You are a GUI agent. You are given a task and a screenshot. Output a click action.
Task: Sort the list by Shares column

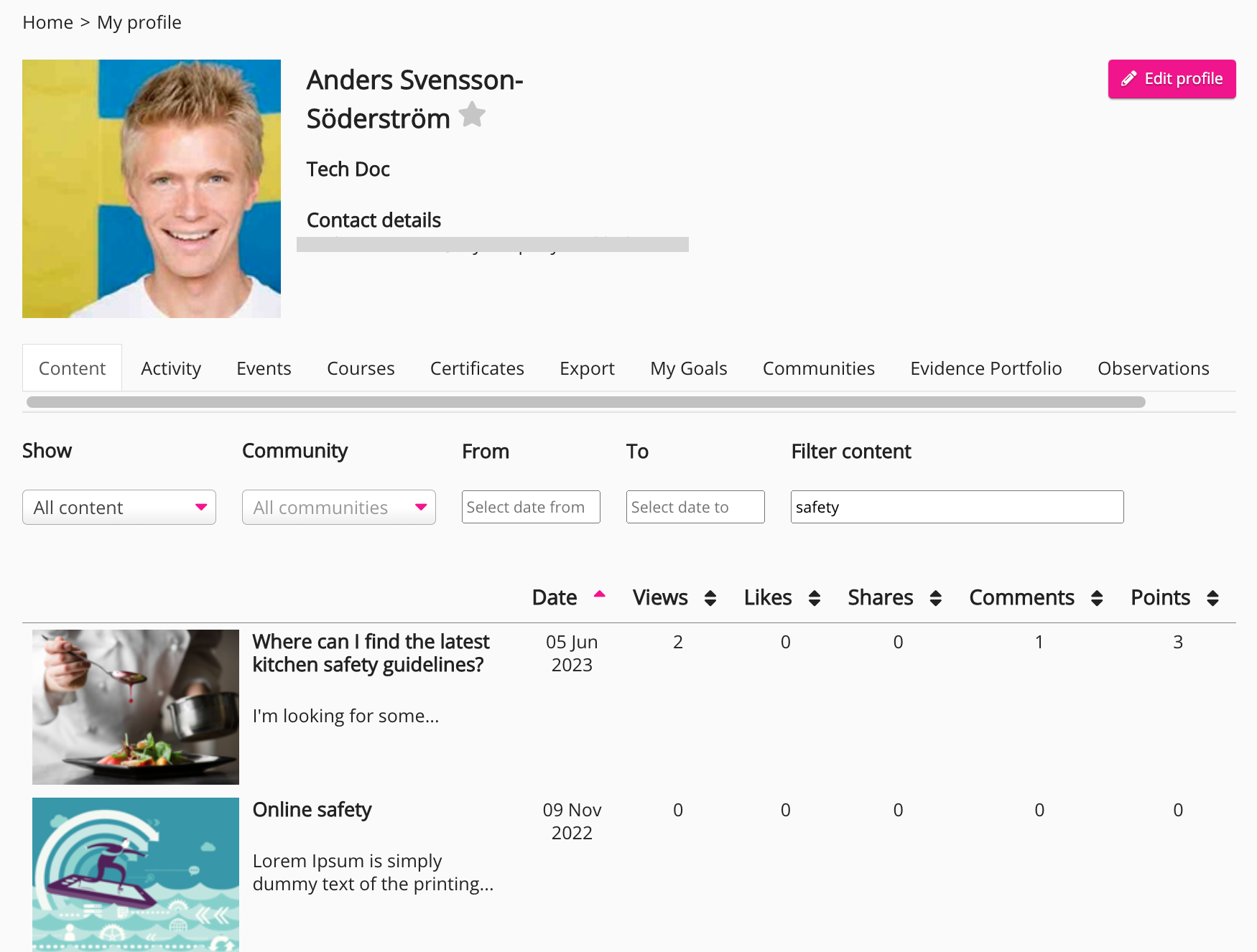pyautogui.click(x=935, y=598)
